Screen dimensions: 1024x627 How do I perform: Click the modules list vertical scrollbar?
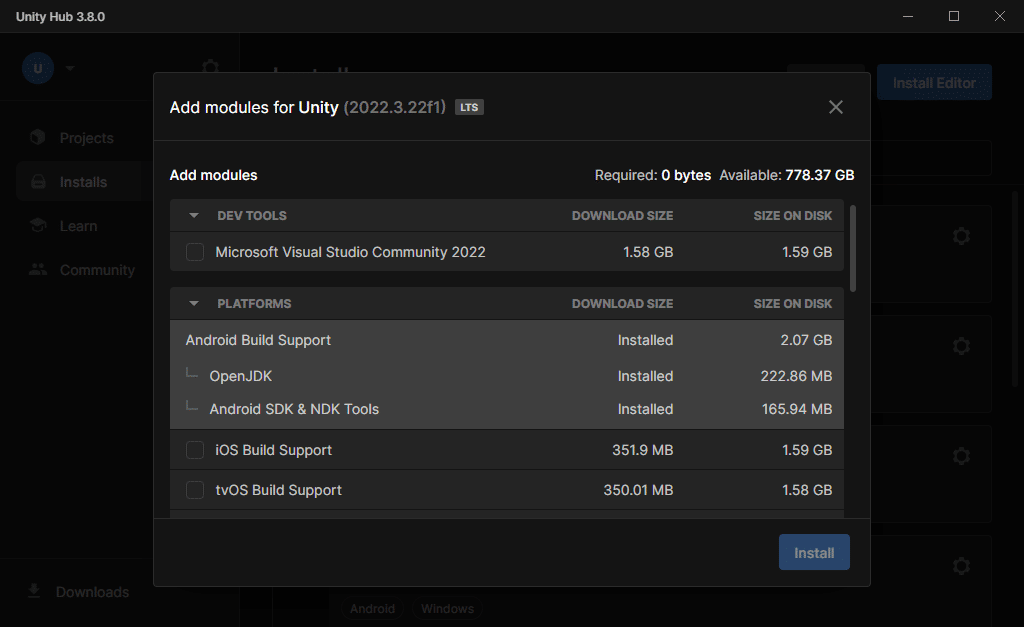pos(853,248)
